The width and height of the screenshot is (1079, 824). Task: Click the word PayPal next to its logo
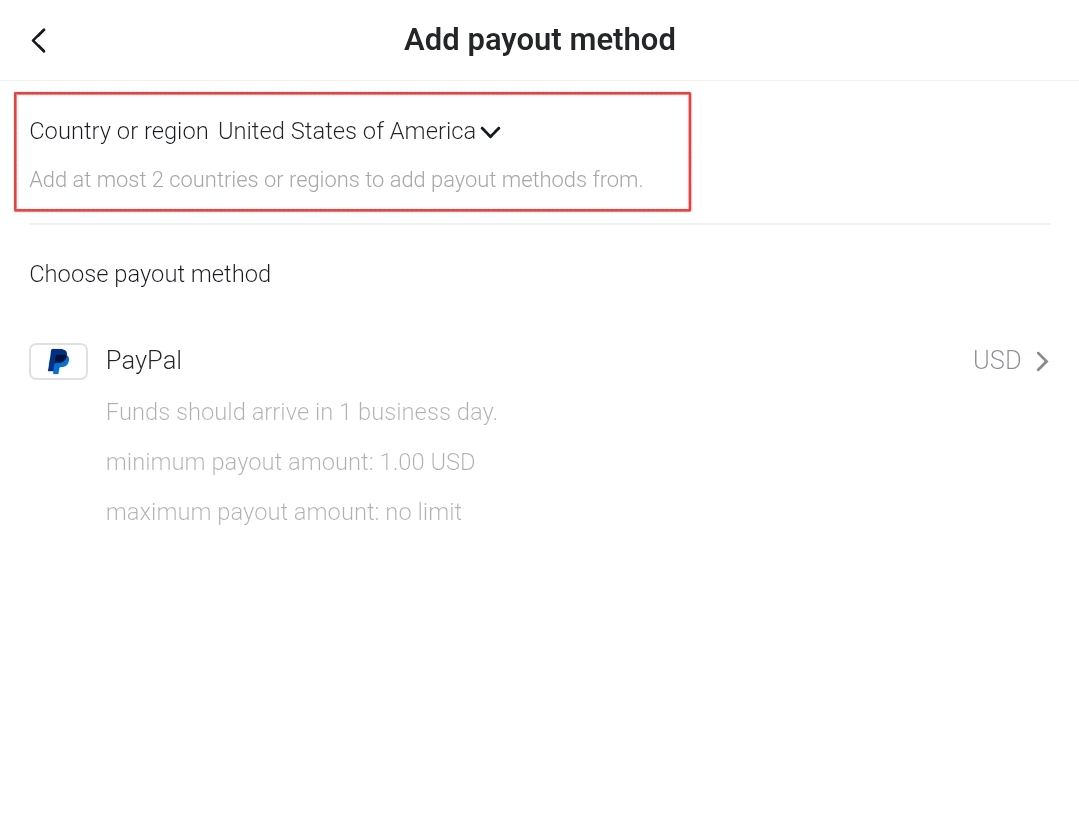coord(144,361)
